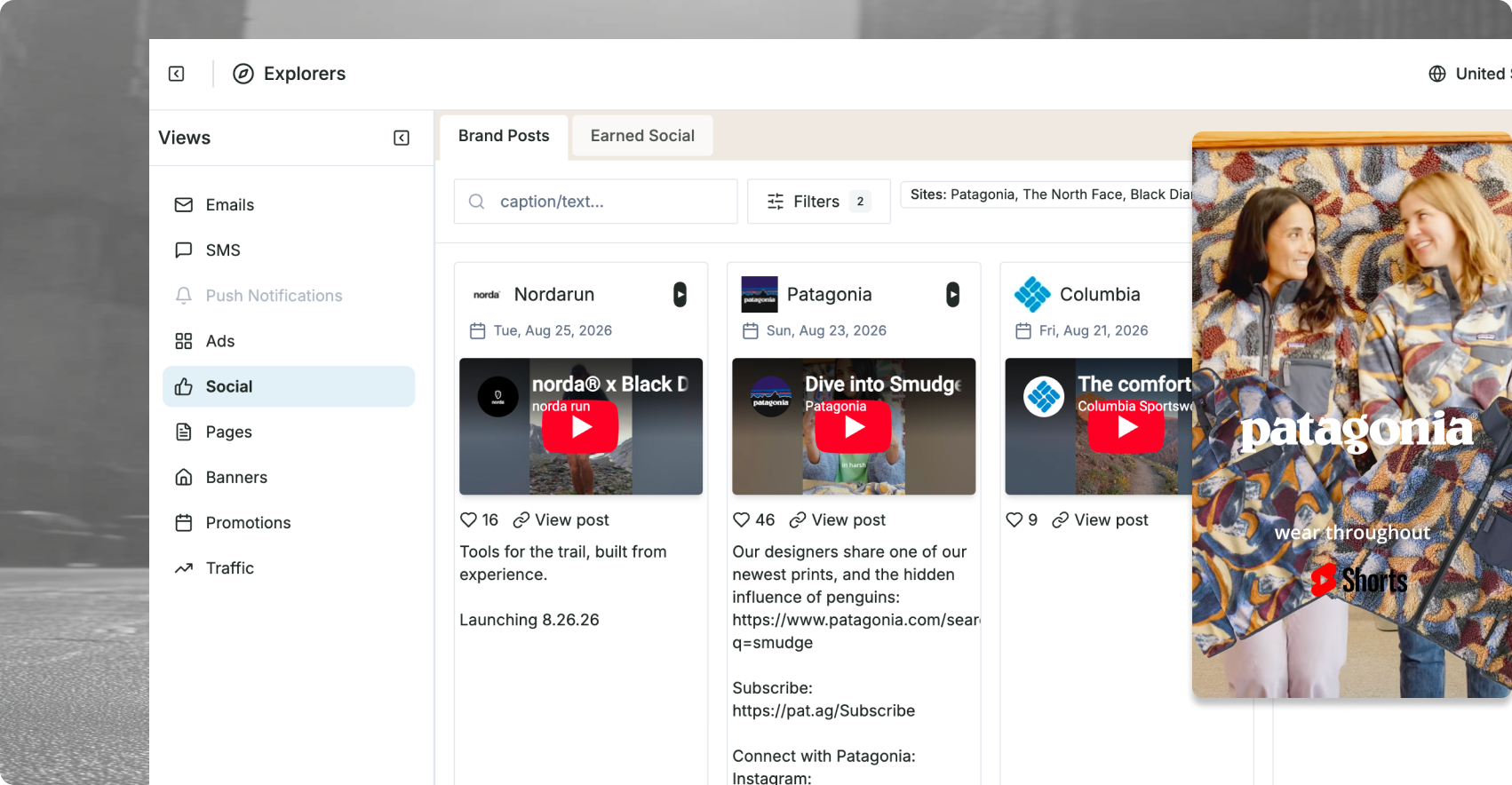Click the SMS speech bubble icon
The height and width of the screenshot is (785, 1512).
(x=184, y=250)
